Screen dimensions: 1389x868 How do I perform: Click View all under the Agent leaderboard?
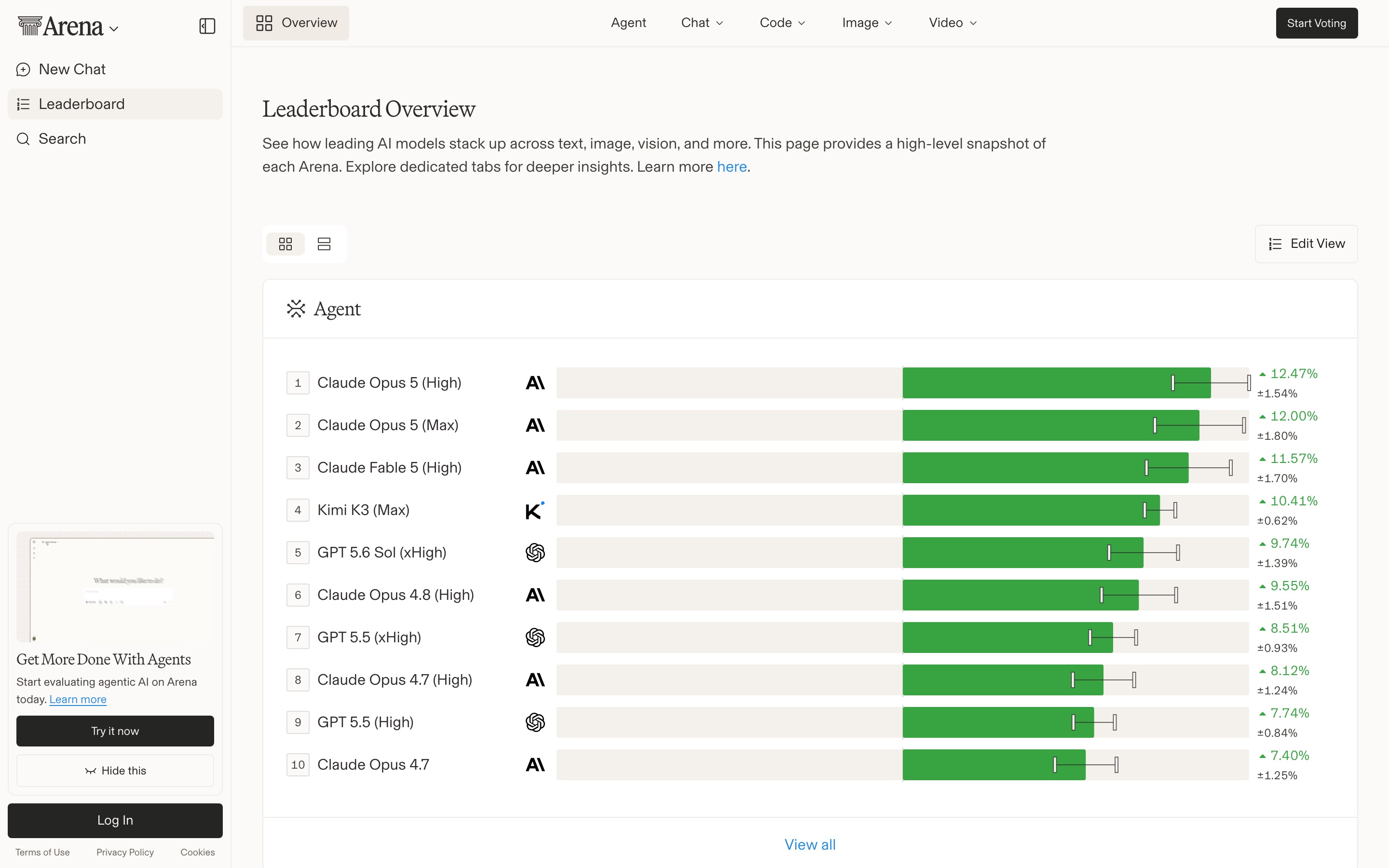coord(810,844)
